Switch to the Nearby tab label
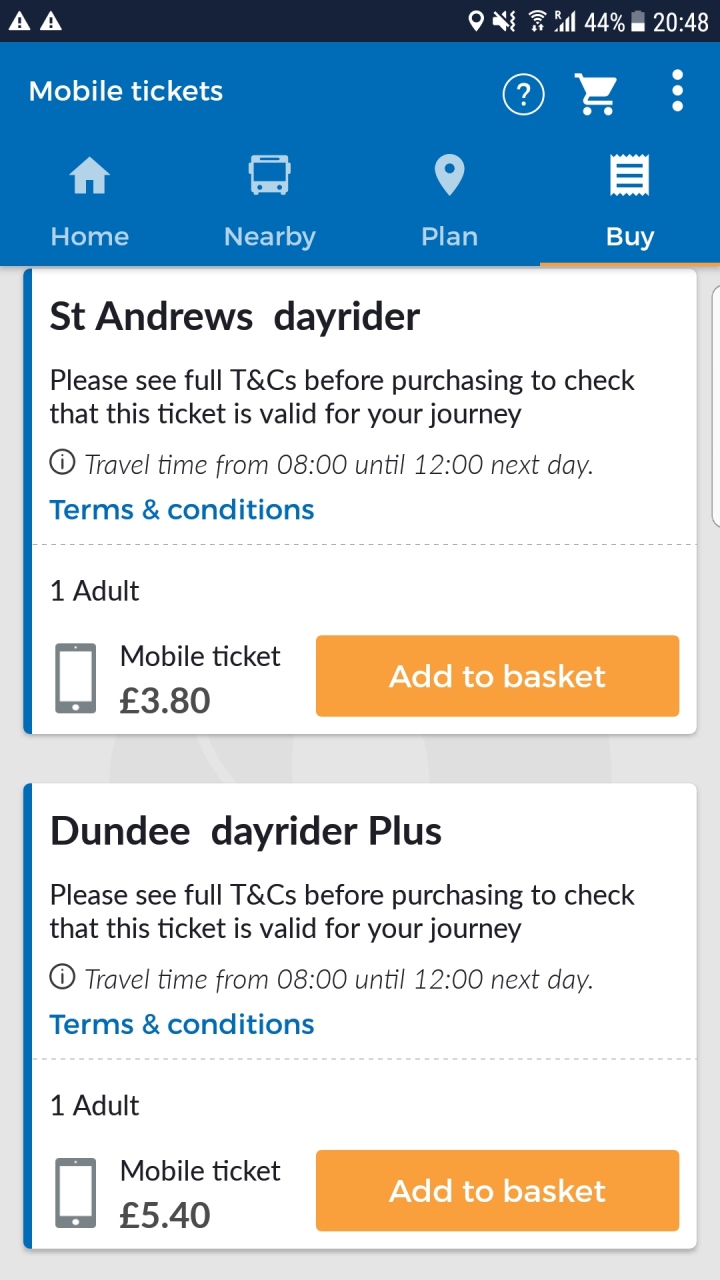This screenshot has width=720, height=1280. 269,237
